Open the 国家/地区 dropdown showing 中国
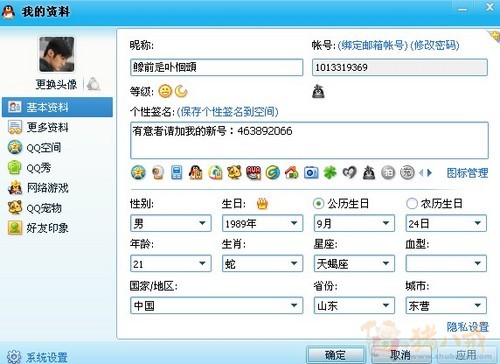500x364 pixels. (x=217, y=306)
